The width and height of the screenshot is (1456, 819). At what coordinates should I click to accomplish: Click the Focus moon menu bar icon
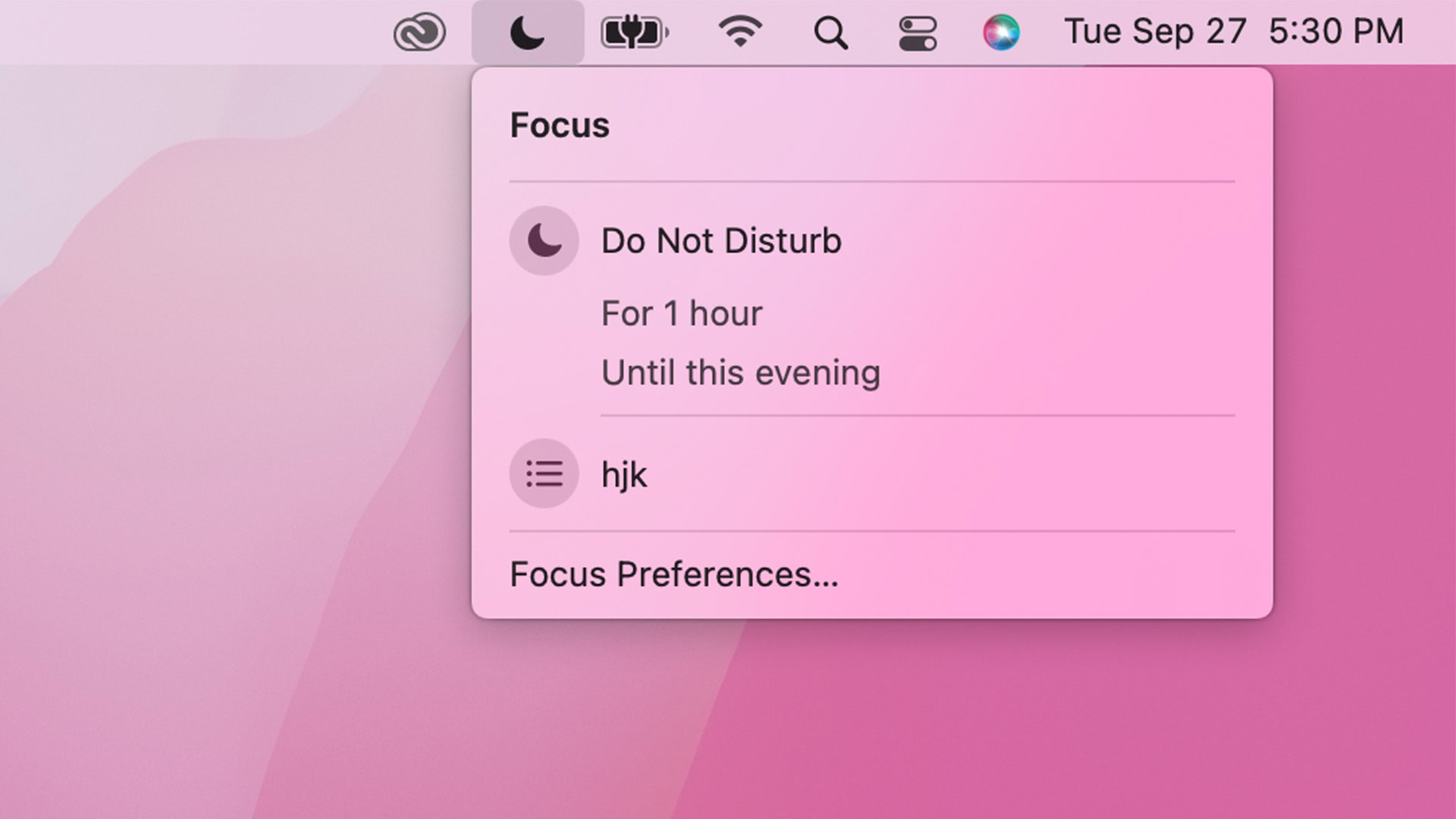[527, 33]
